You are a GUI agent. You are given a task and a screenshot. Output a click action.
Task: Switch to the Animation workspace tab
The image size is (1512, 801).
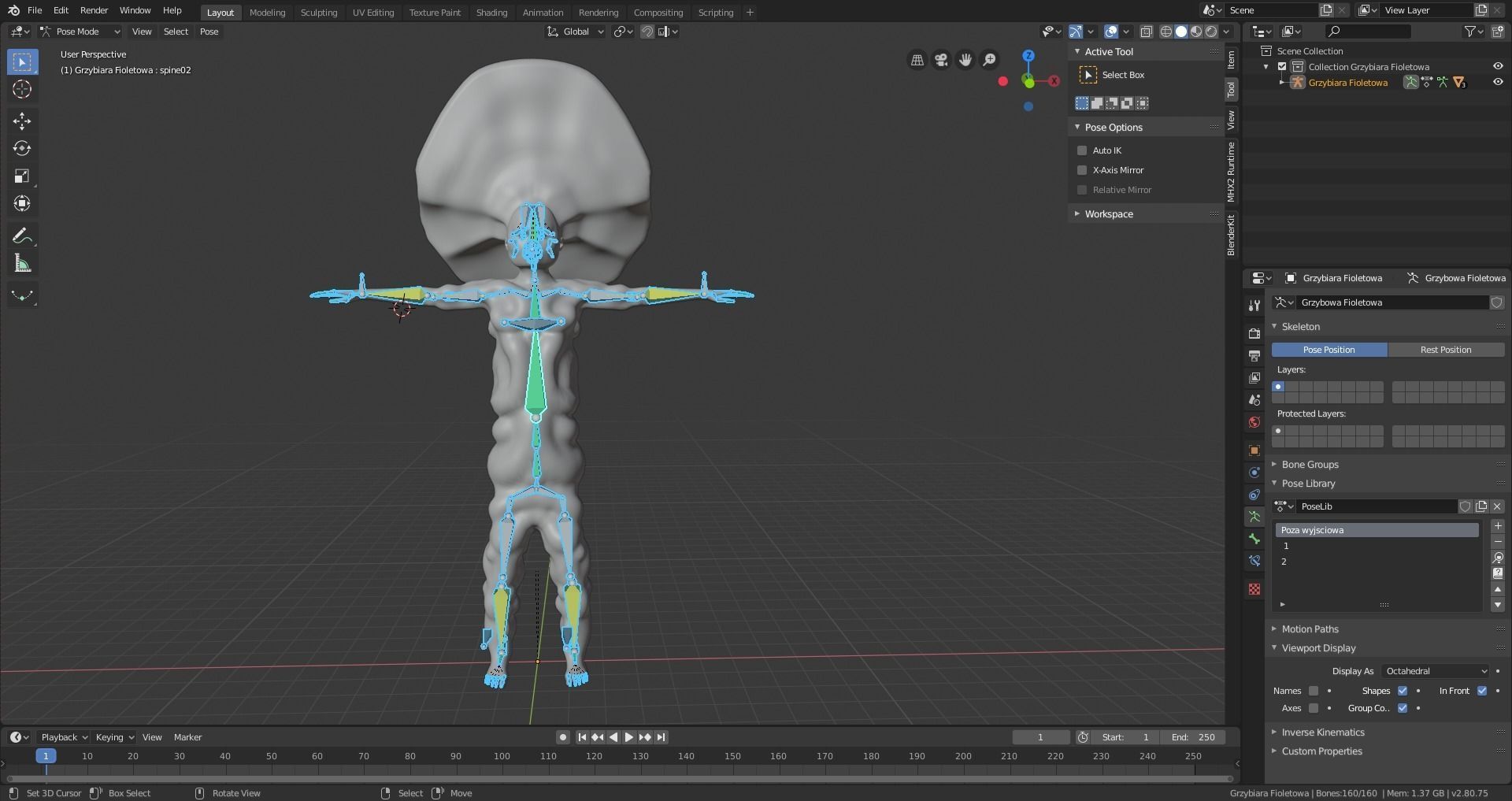[x=543, y=13]
